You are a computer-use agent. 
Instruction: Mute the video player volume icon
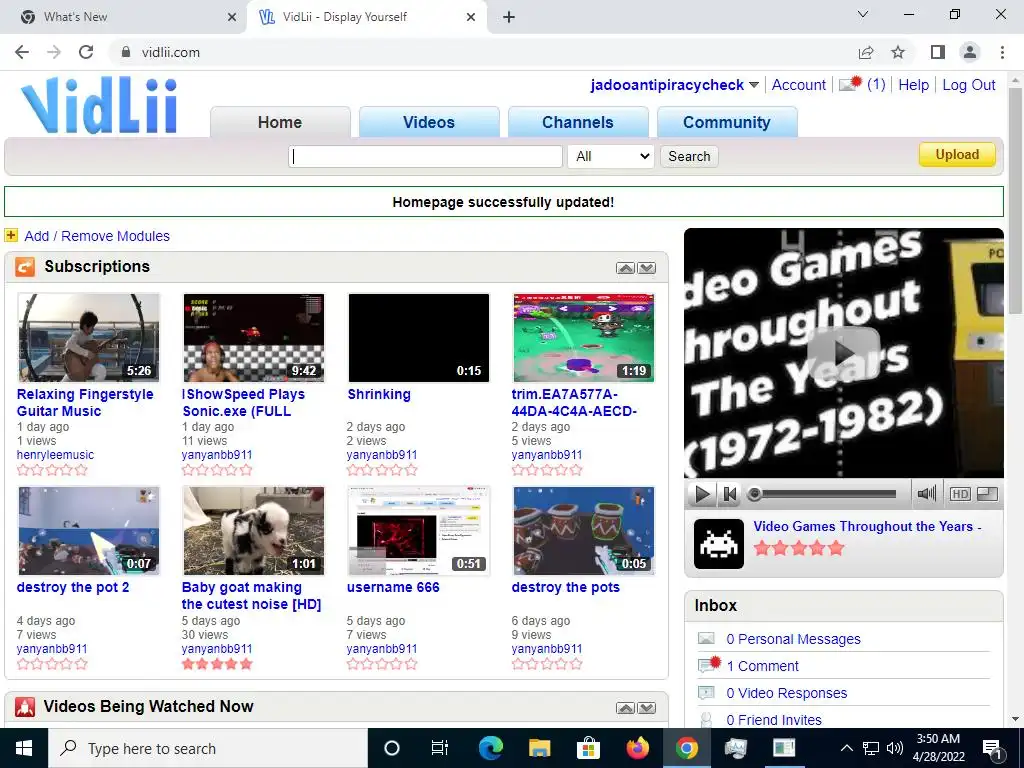coord(926,494)
